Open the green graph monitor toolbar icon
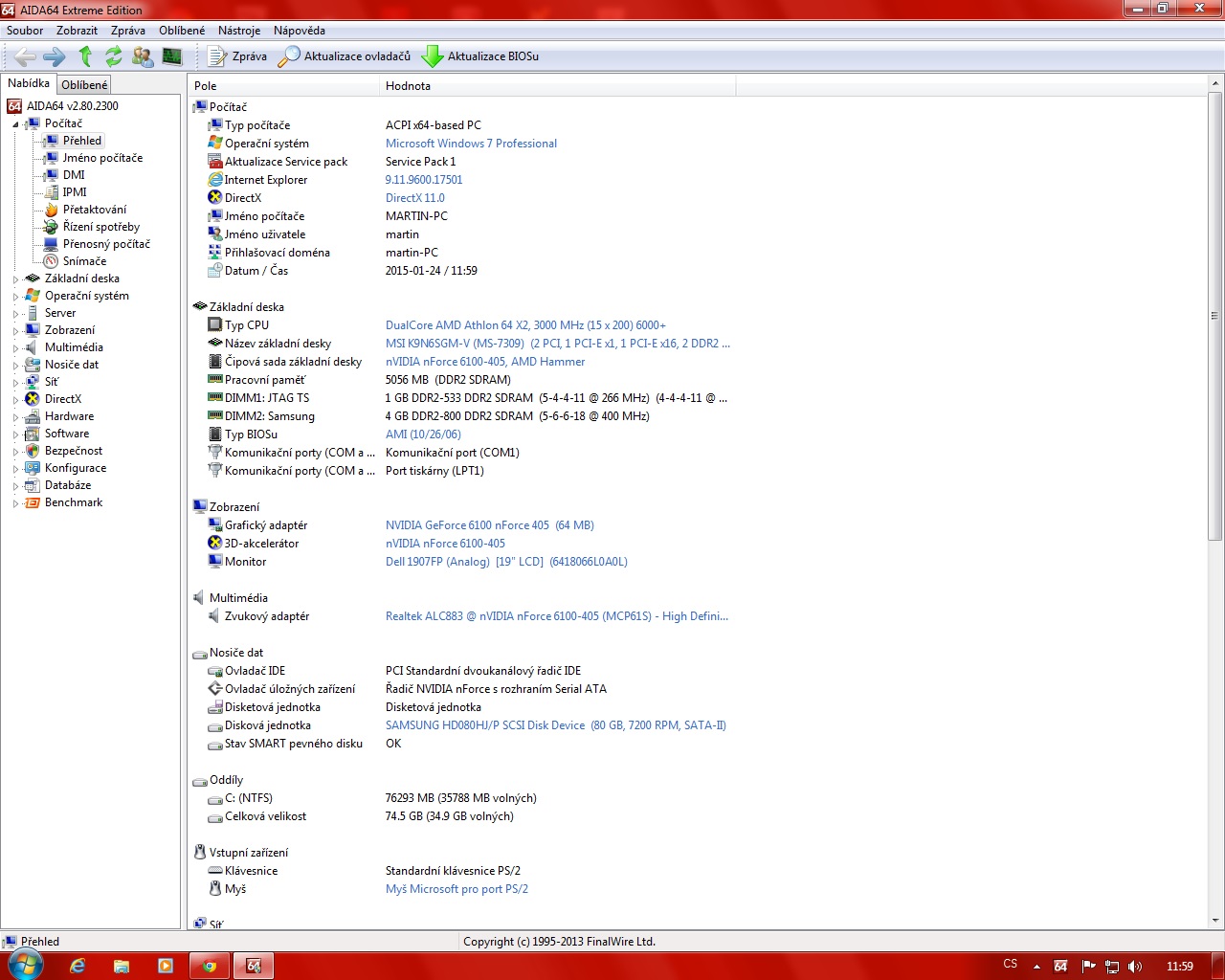1225x980 pixels. pos(172,56)
